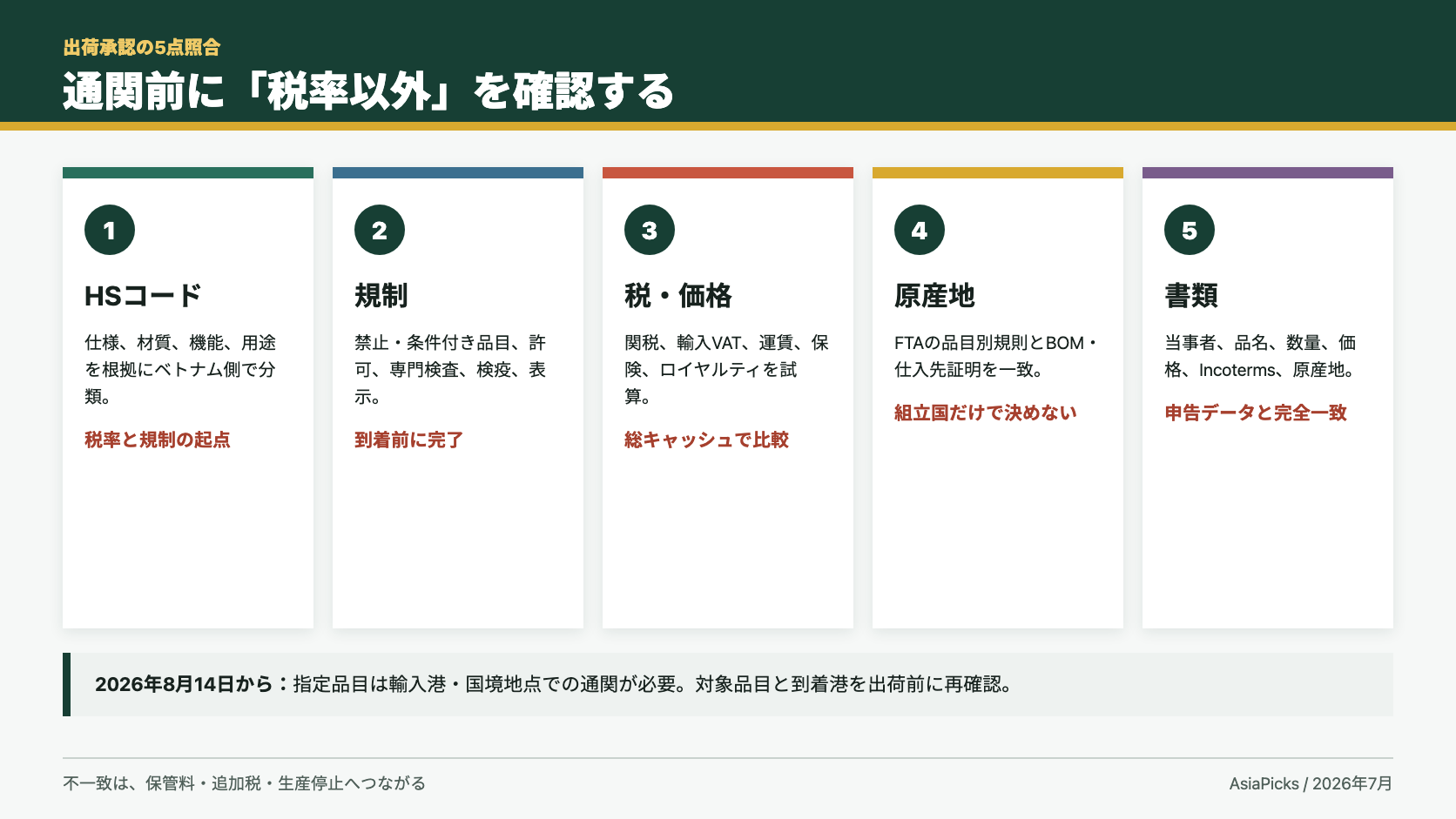1456x819 pixels.
Task: Click the number 4 circle badge
Action: point(920,230)
